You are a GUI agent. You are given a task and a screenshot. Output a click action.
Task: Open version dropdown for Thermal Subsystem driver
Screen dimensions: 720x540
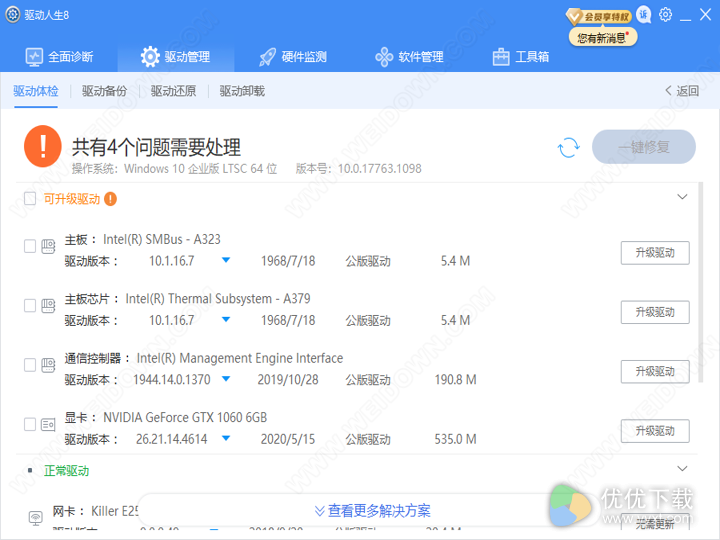225,320
